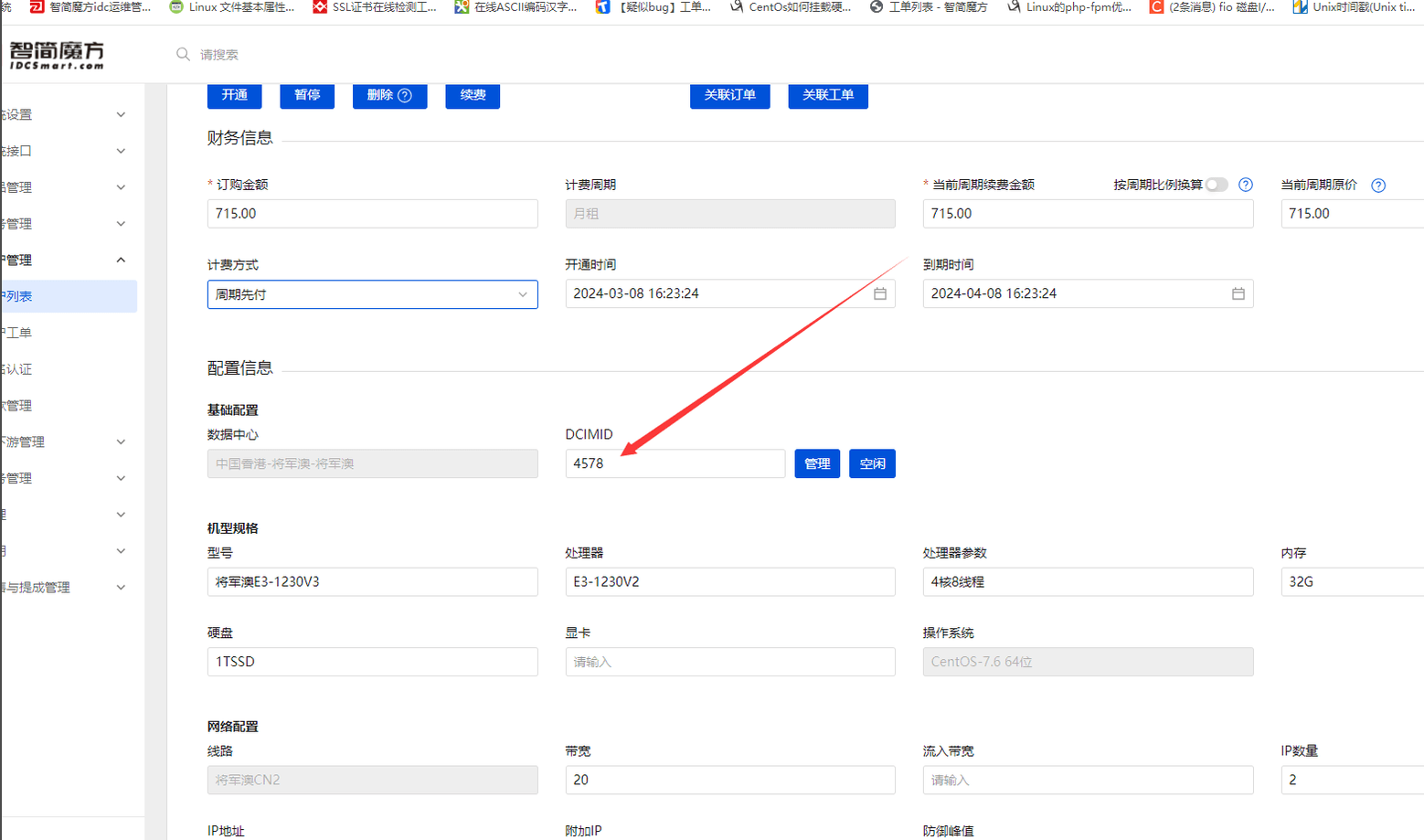Open the 计费方式 周期先付 dropdown
Screen dimensions: 1424x840
(372, 294)
